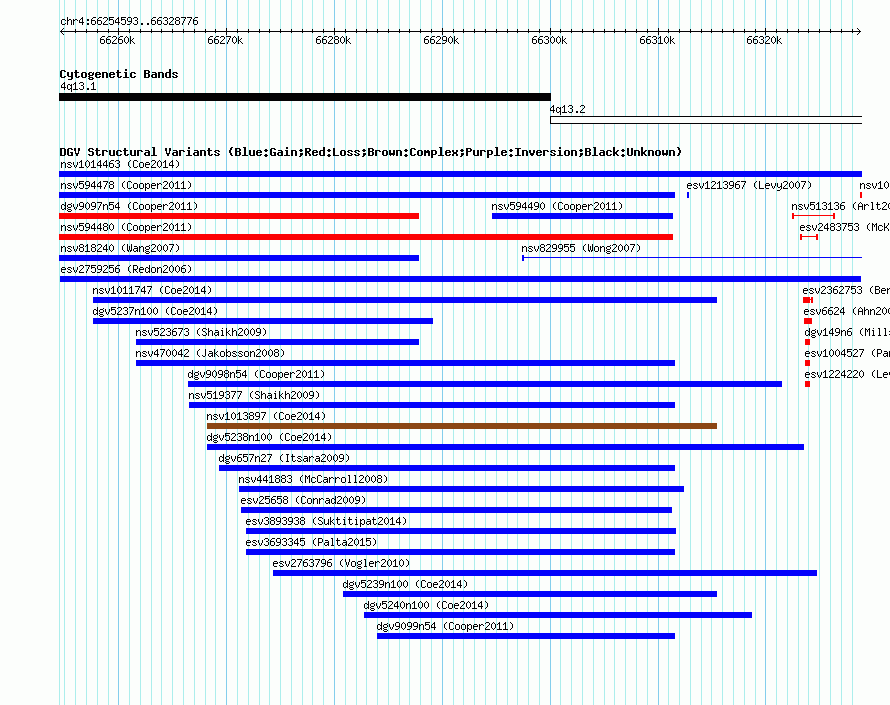Image resolution: width=890 pixels, height=705 pixels.
Task: Select the nsv818240 (Wang2007) gain bar
Action: 239,258
